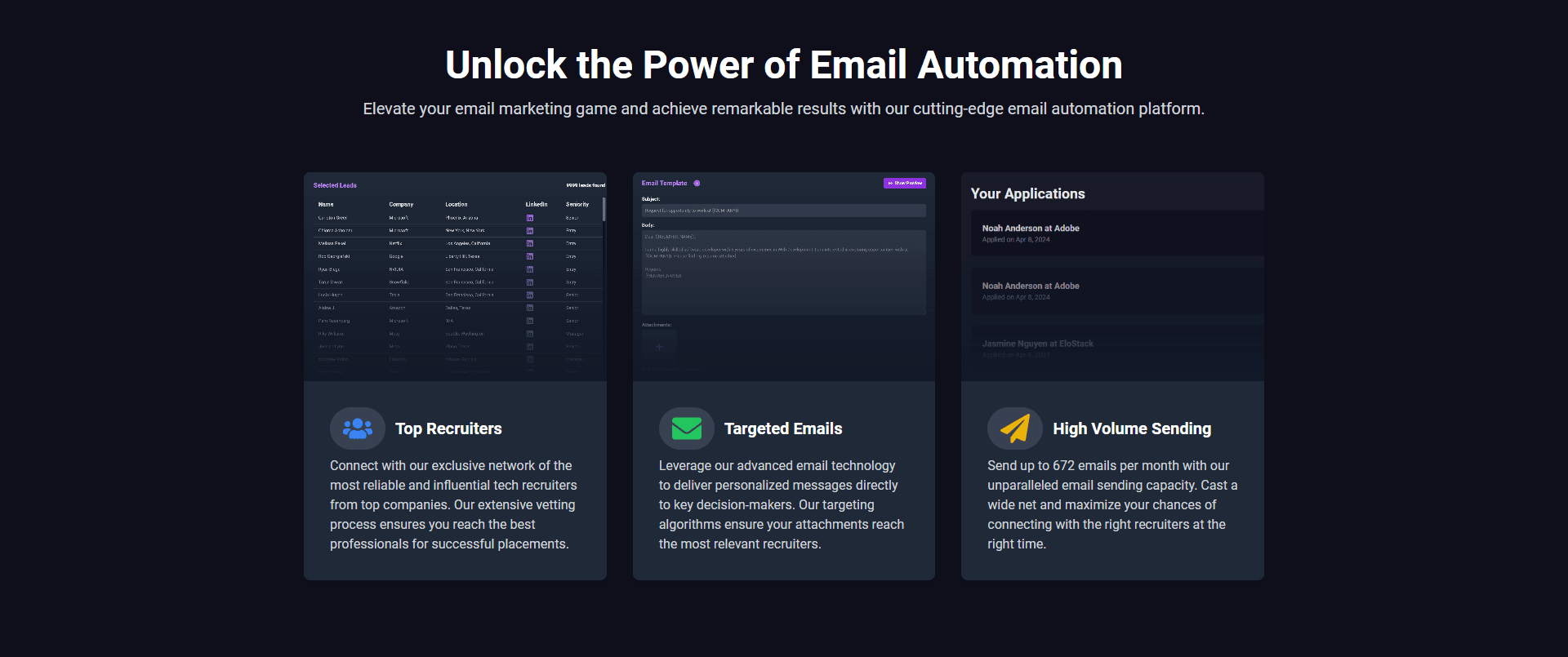The image size is (1568, 657).
Task: Click the info icon next to Email Template
Action: click(x=697, y=184)
